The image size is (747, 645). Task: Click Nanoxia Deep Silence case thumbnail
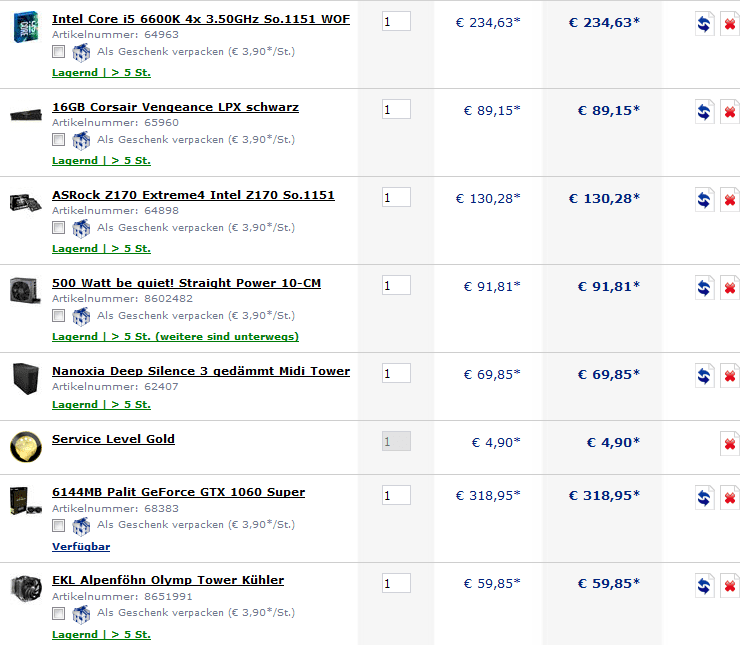point(26,379)
